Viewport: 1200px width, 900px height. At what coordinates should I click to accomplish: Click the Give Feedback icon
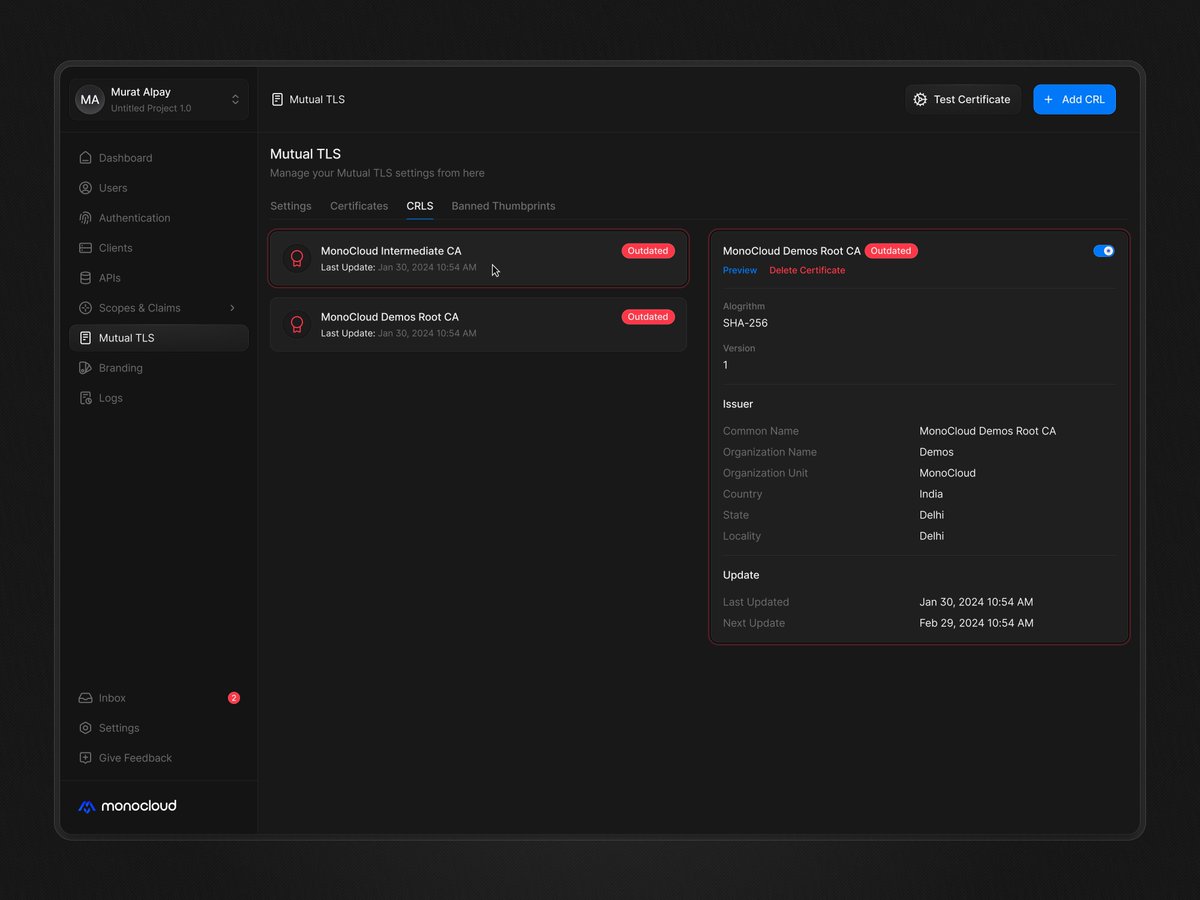click(85, 758)
